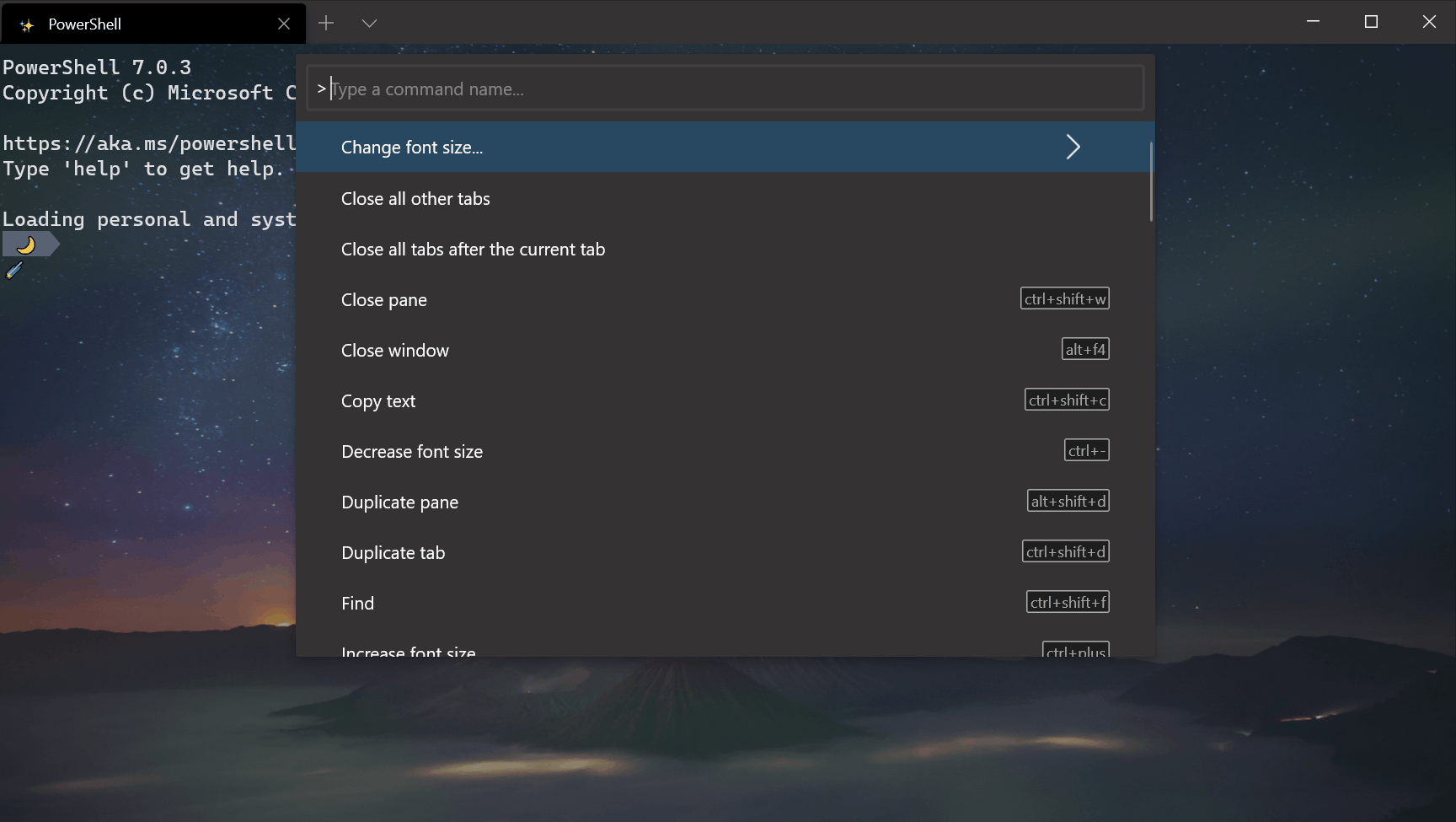Click the ctrl+- badge beside Decrease font size
This screenshot has height=822, width=1456.
1086,449
